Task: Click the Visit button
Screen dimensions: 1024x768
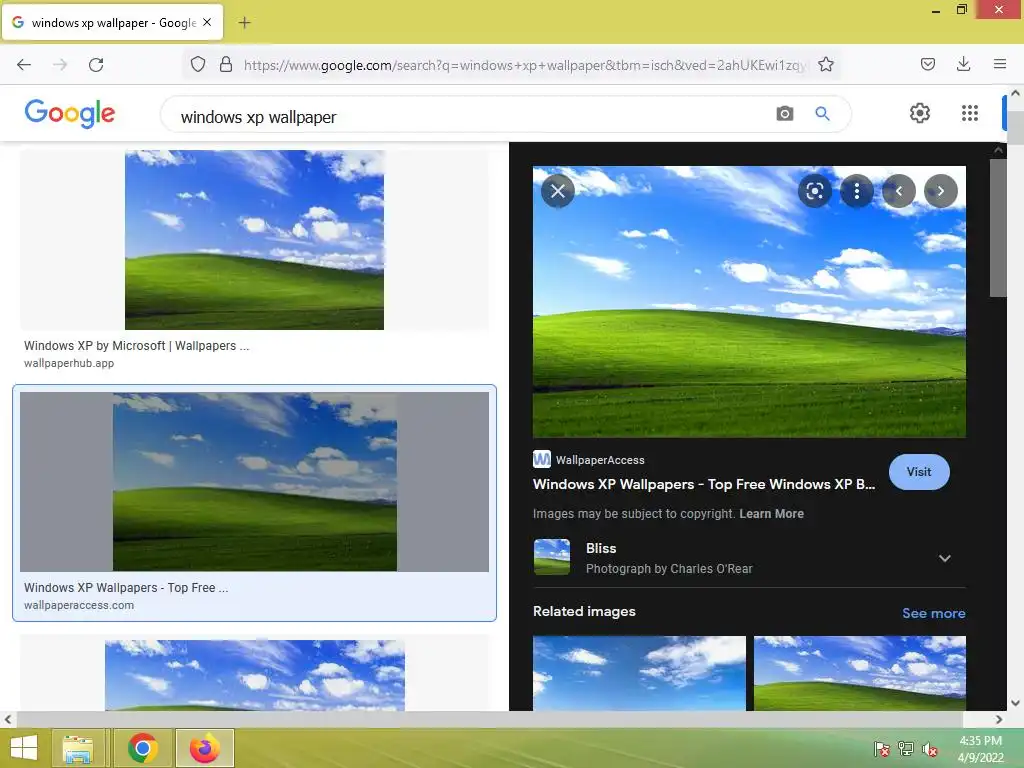Action: click(x=919, y=472)
